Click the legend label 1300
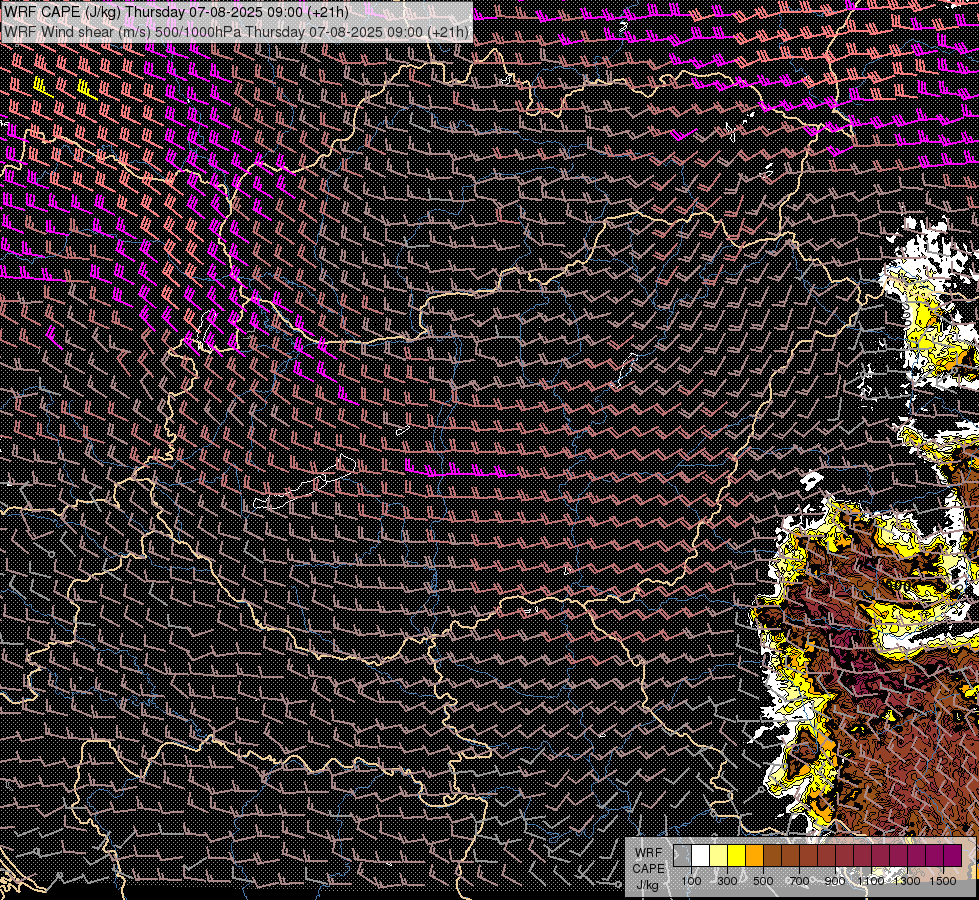Image resolution: width=979 pixels, height=900 pixels. 907,881
